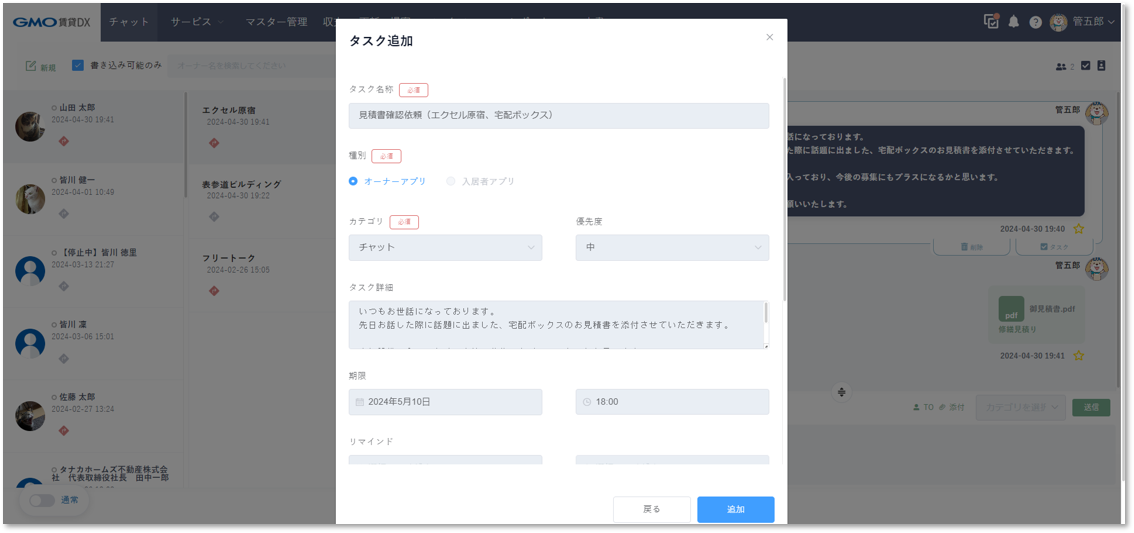Open the contact card icon in chat header
This screenshot has width=1134, height=533.
pyautogui.click(x=1101, y=66)
